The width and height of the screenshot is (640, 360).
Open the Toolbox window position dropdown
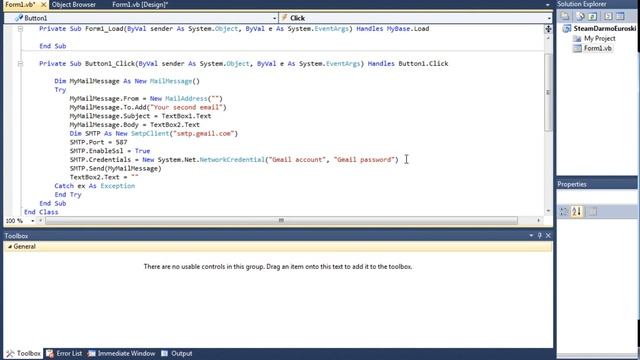point(531,236)
